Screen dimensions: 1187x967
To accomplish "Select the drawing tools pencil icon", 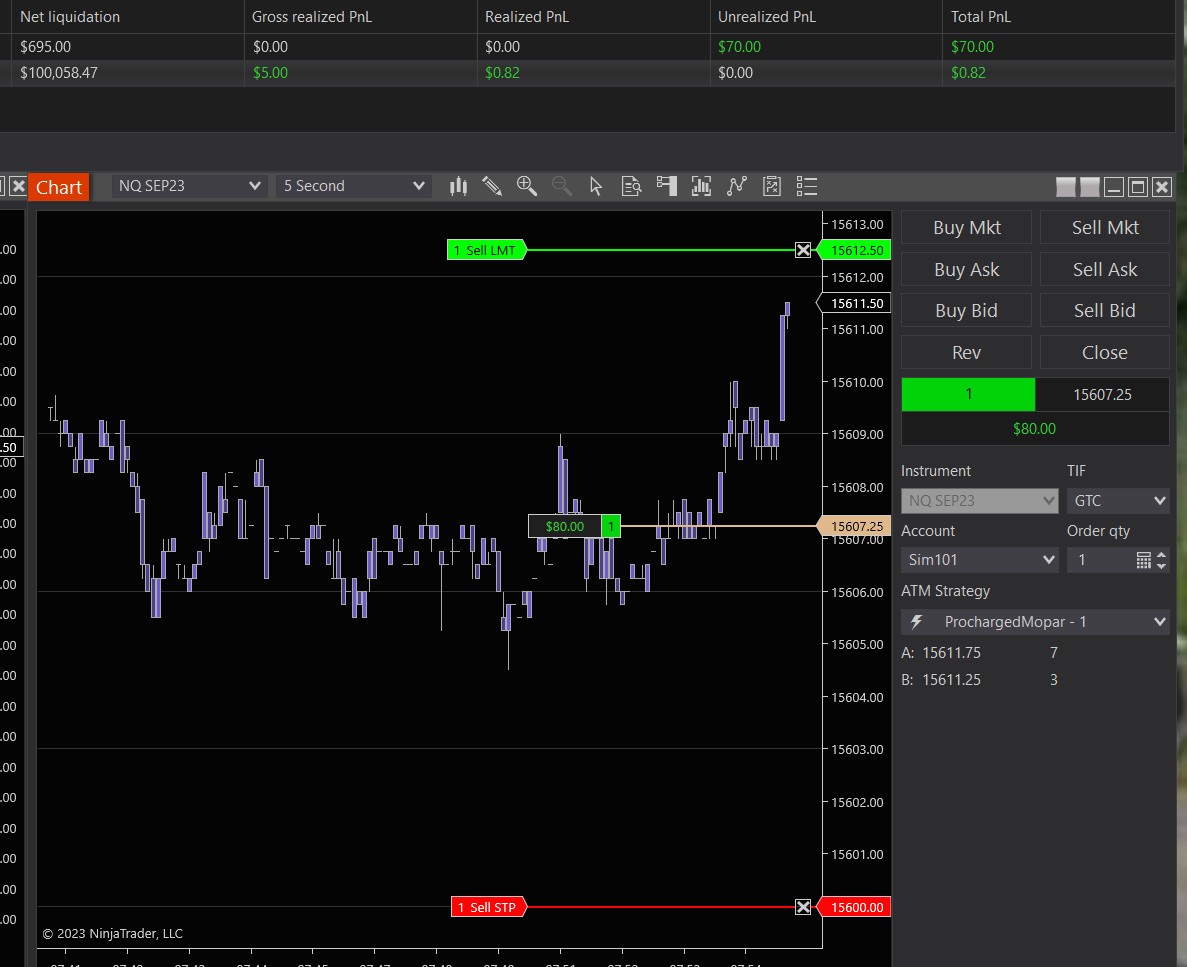I will 492,186.
